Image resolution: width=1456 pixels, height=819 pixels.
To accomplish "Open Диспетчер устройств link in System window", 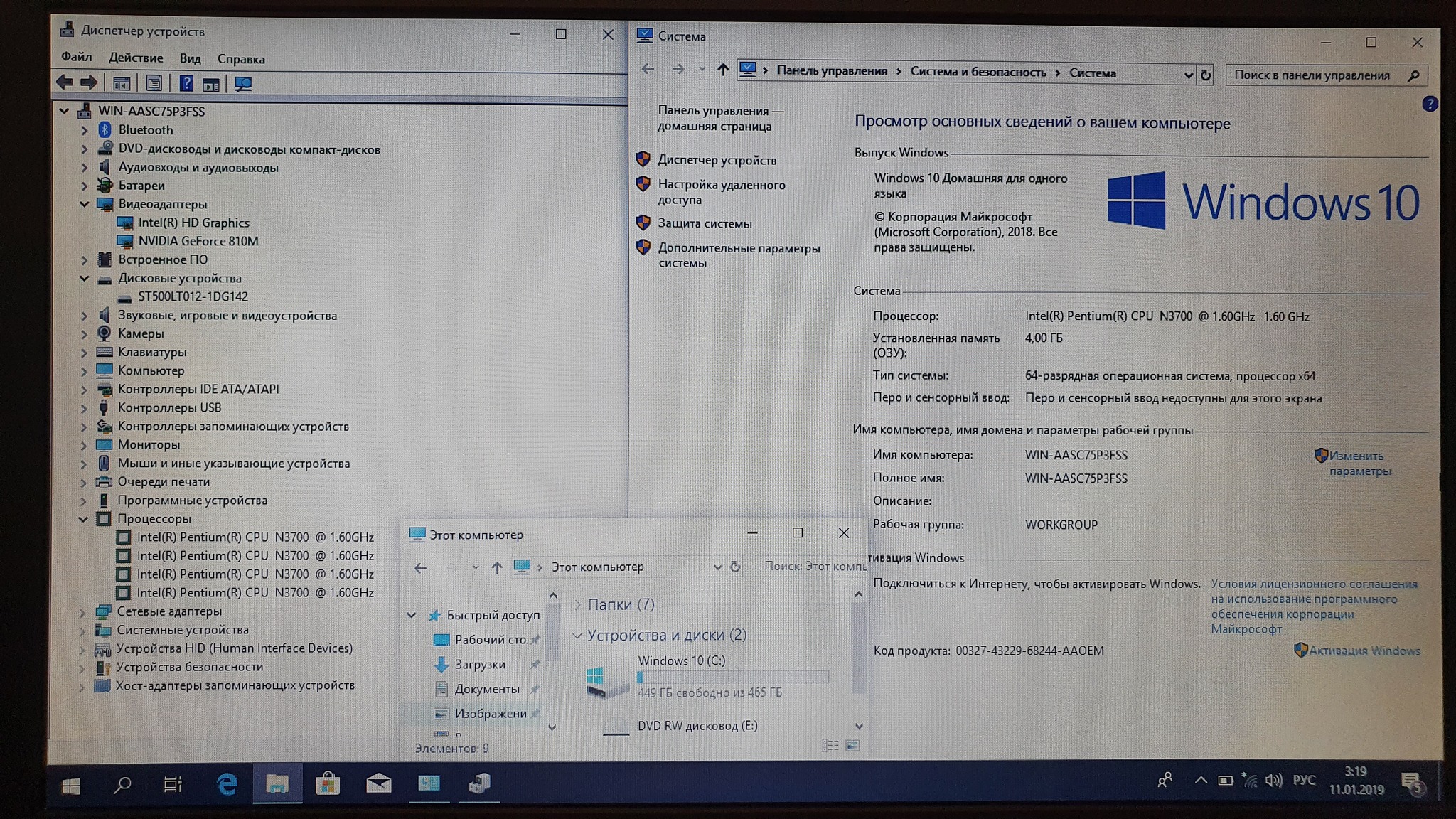I will (x=717, y=160).
